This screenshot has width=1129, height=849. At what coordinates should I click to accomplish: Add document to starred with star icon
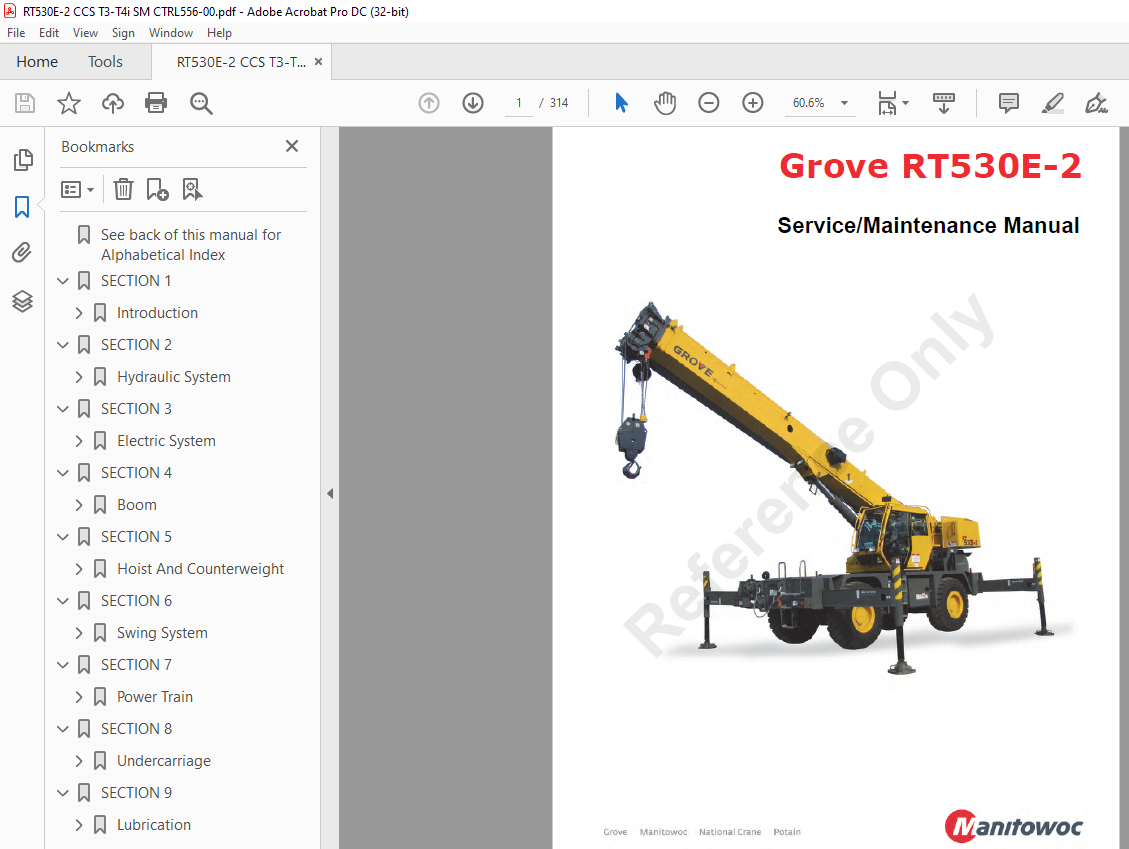click(x=68, y=103)
